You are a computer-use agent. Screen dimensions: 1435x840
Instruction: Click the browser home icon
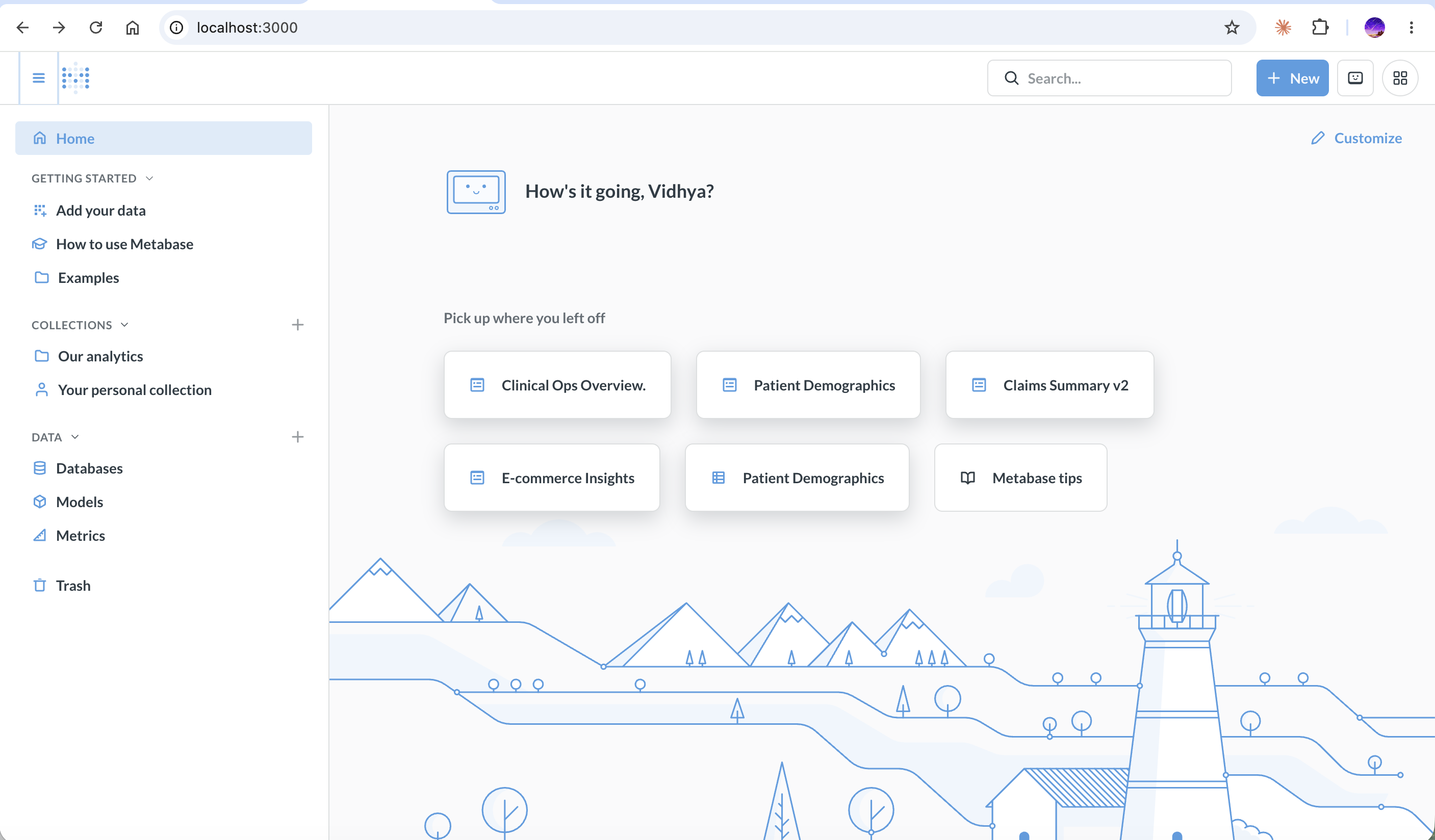click(x=132, y=28)
